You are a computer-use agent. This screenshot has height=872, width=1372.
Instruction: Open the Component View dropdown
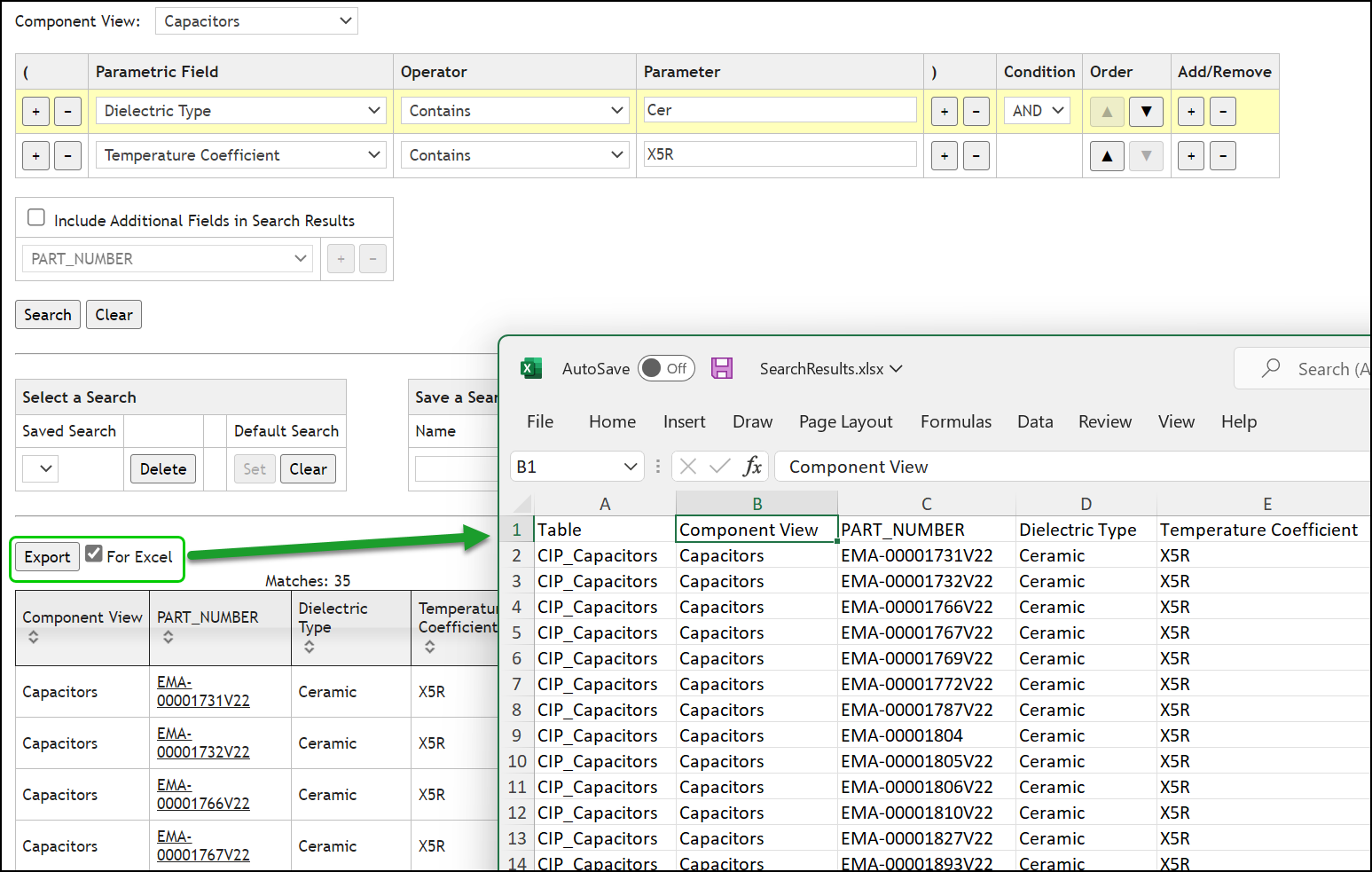[x=255, y=20]
